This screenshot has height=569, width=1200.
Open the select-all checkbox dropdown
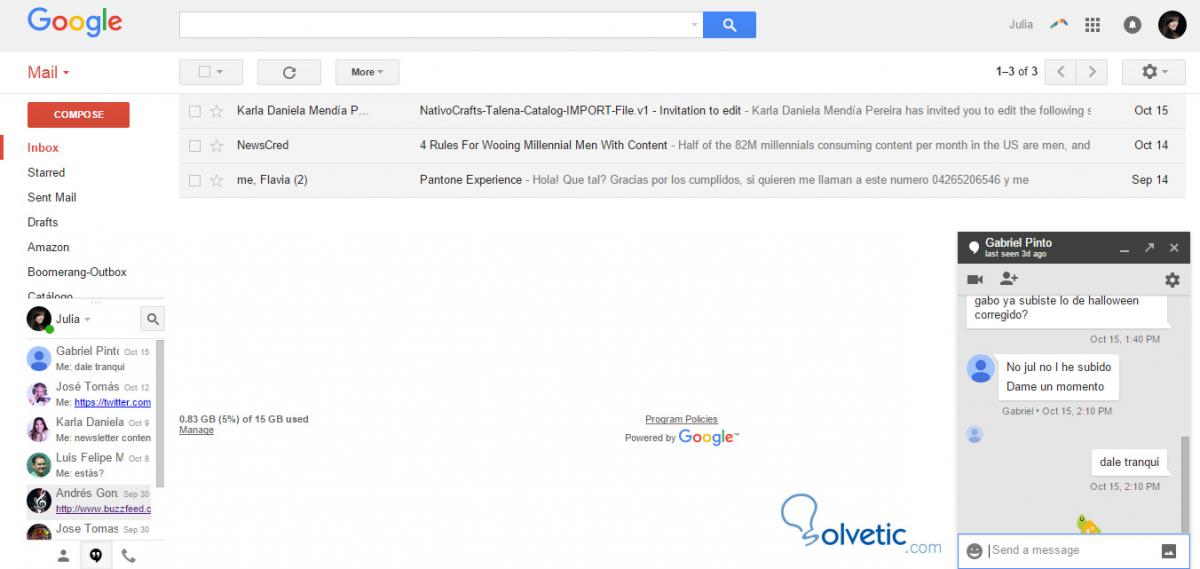(211, 72)
